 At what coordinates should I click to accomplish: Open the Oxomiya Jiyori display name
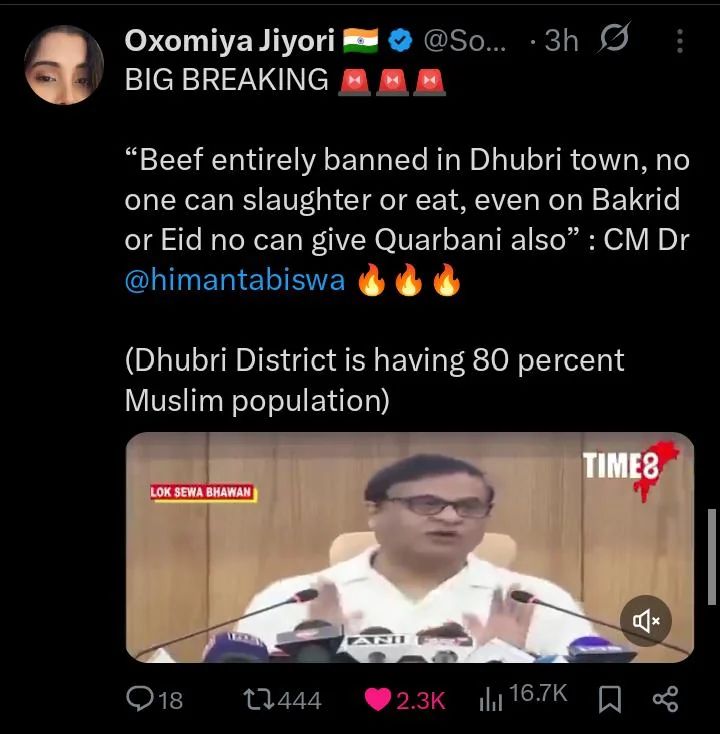click(x=229, y=41)
